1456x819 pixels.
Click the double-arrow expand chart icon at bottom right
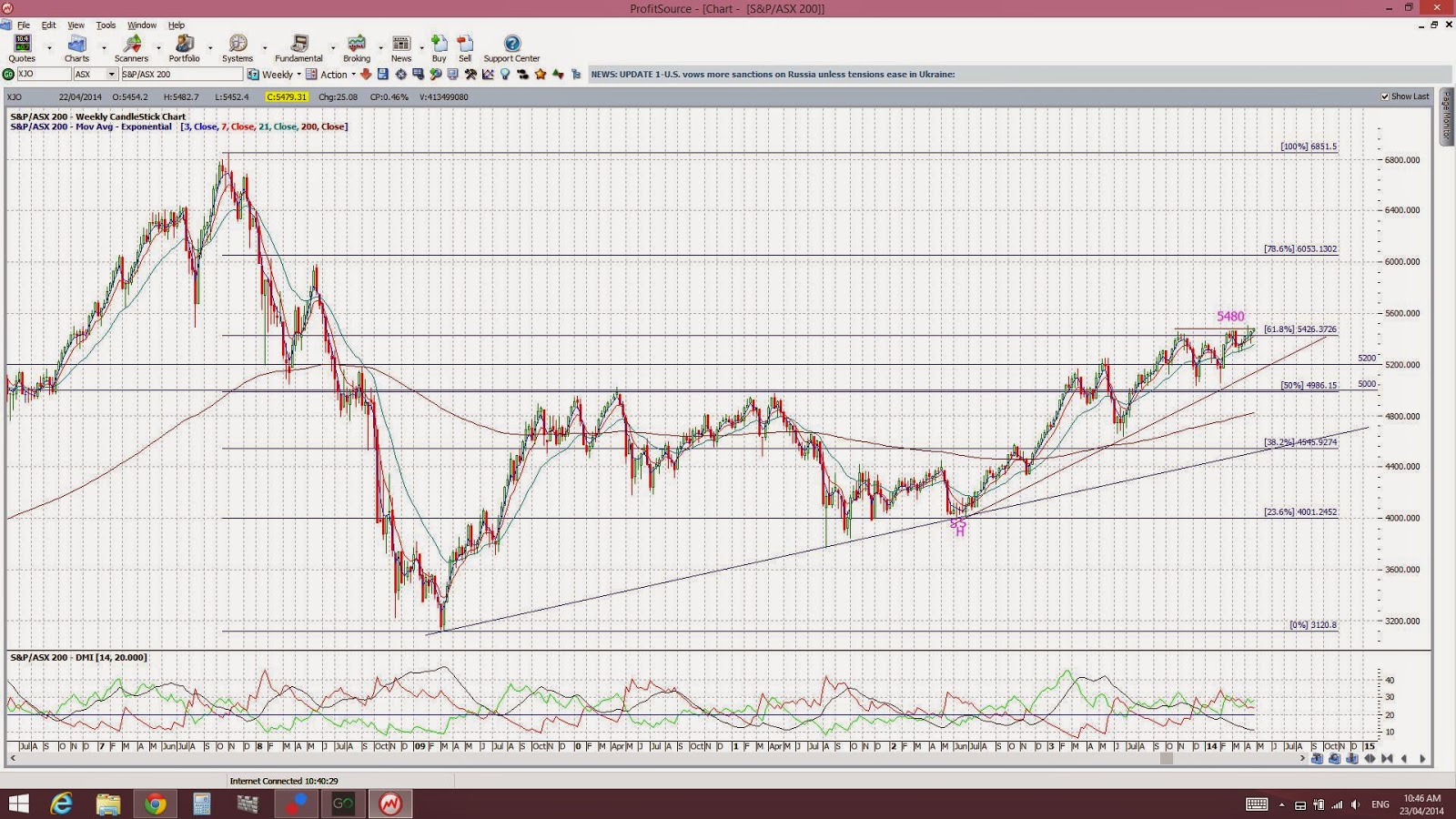click(1370, 758)
